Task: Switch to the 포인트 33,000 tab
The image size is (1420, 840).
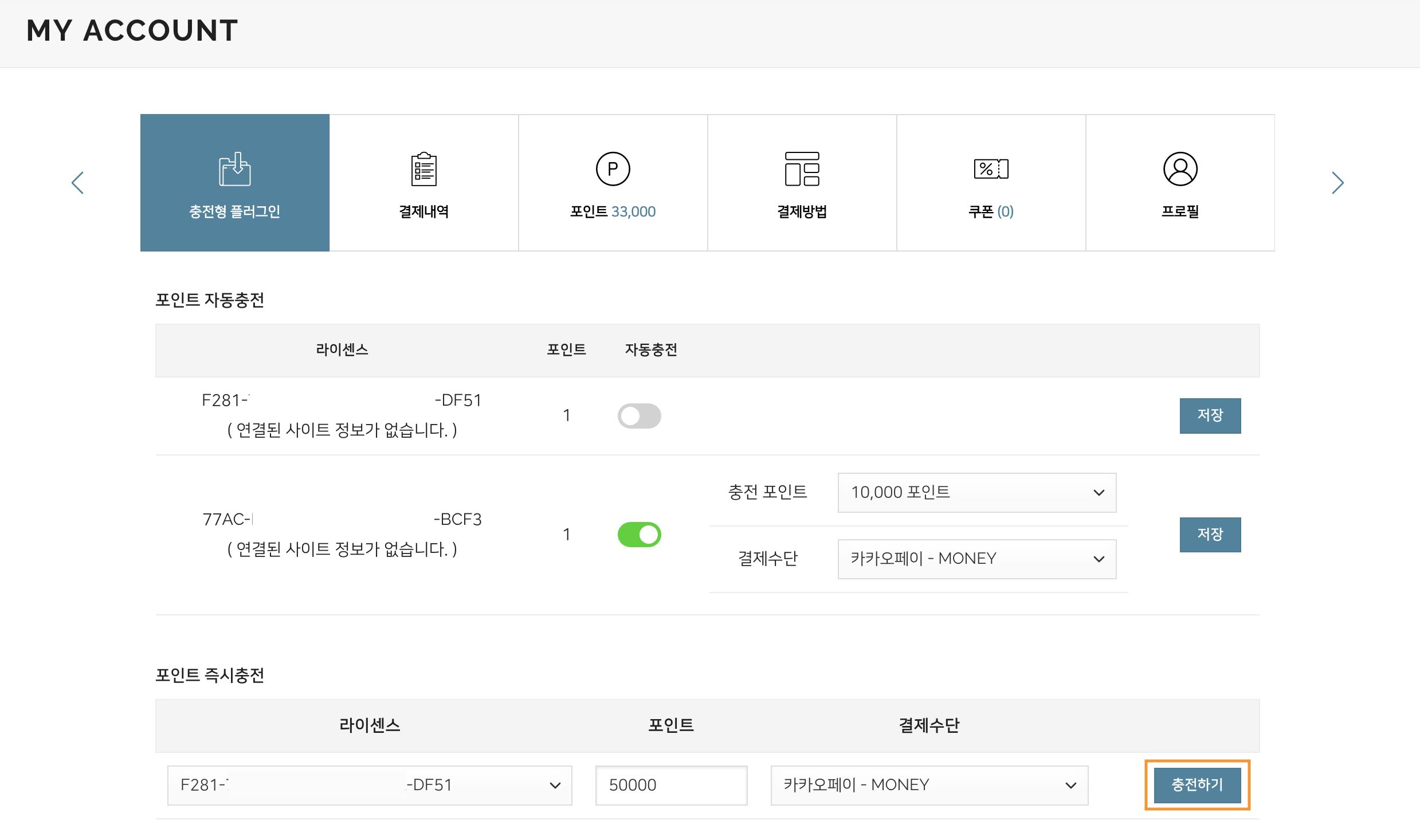Action: pos(613,183)
